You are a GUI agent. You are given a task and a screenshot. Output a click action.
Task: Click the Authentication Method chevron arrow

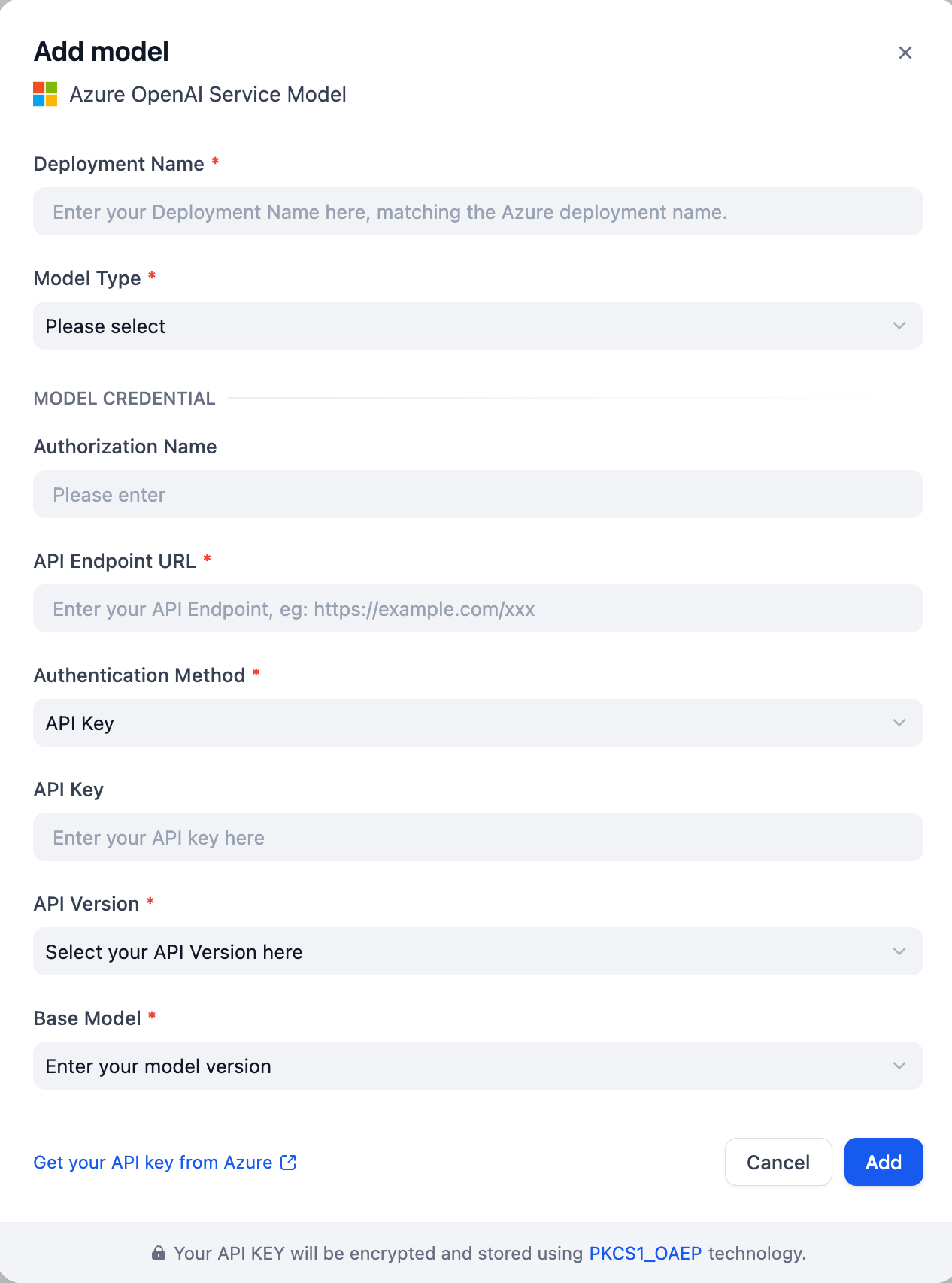pos(899,723)
